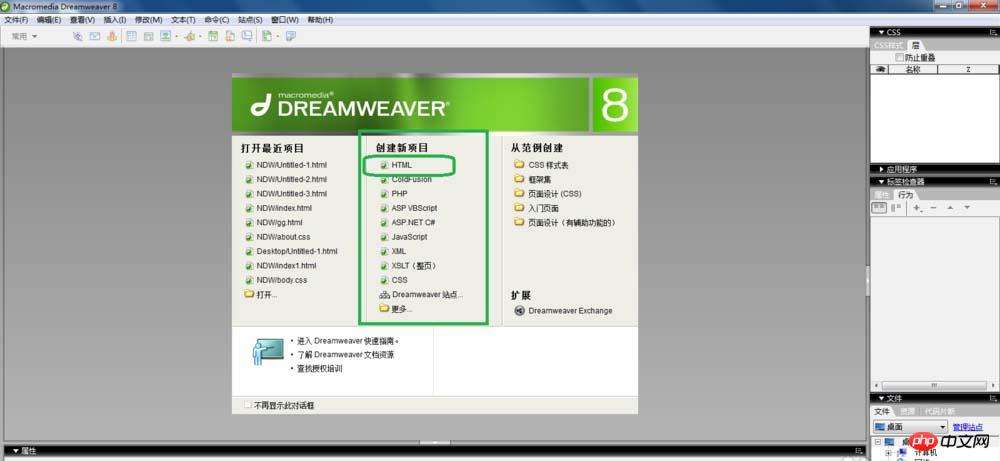Open the 站点(S) menu
Screen dimensions: 1000x461
click(250, 20)
